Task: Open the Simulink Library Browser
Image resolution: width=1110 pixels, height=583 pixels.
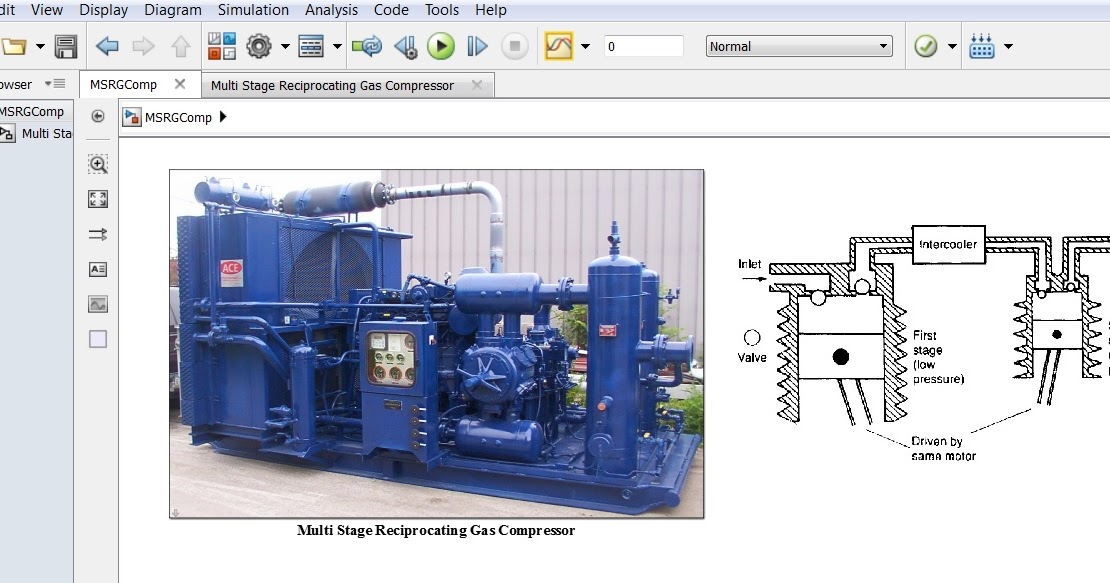Action: [220, 45]
